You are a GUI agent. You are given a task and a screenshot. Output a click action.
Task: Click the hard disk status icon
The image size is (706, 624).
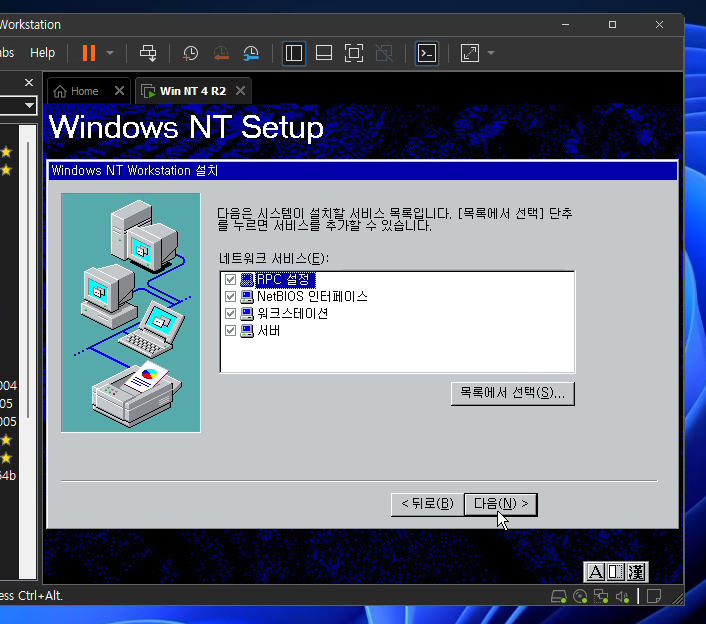[x=558, y=597]
